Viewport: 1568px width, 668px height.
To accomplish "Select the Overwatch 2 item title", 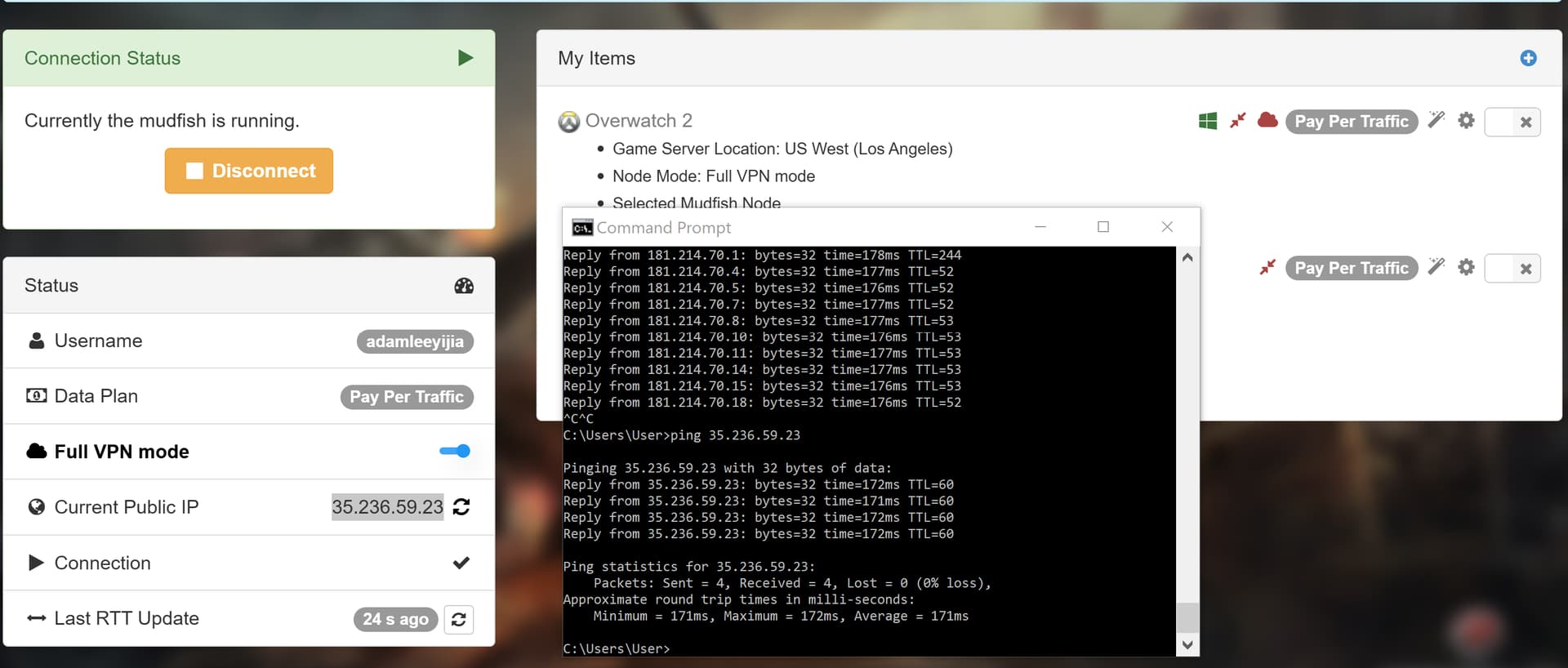I will [638, 121].
